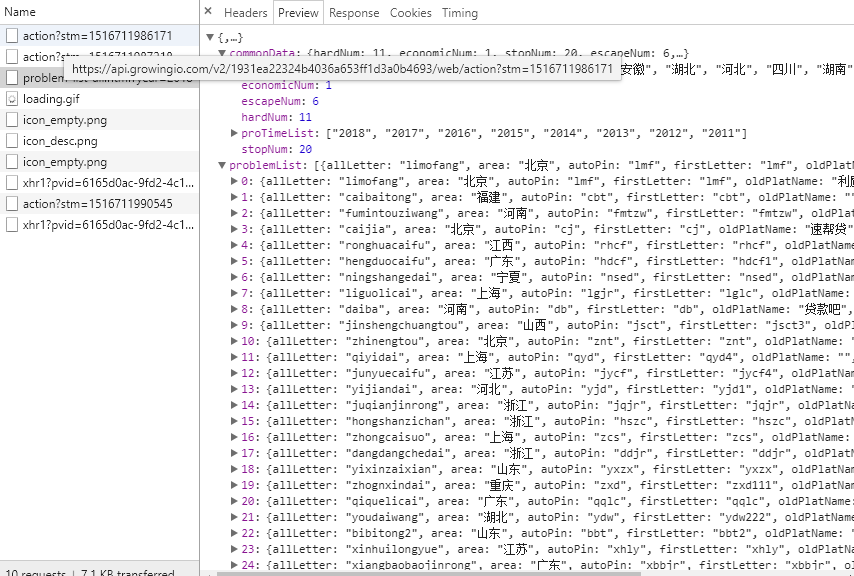
Task: Click the escapeNum property
Action: (x=279, y=101)
